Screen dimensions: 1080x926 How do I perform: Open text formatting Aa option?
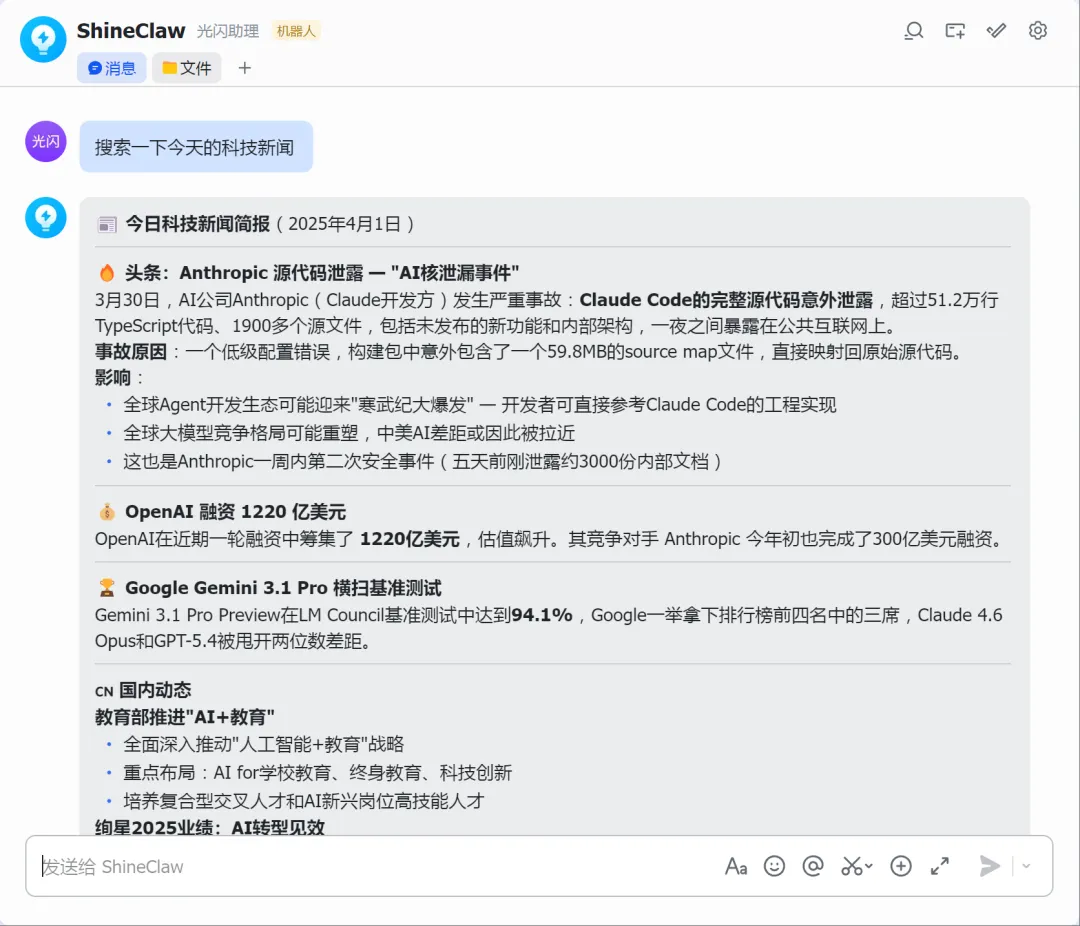[736, 866]
